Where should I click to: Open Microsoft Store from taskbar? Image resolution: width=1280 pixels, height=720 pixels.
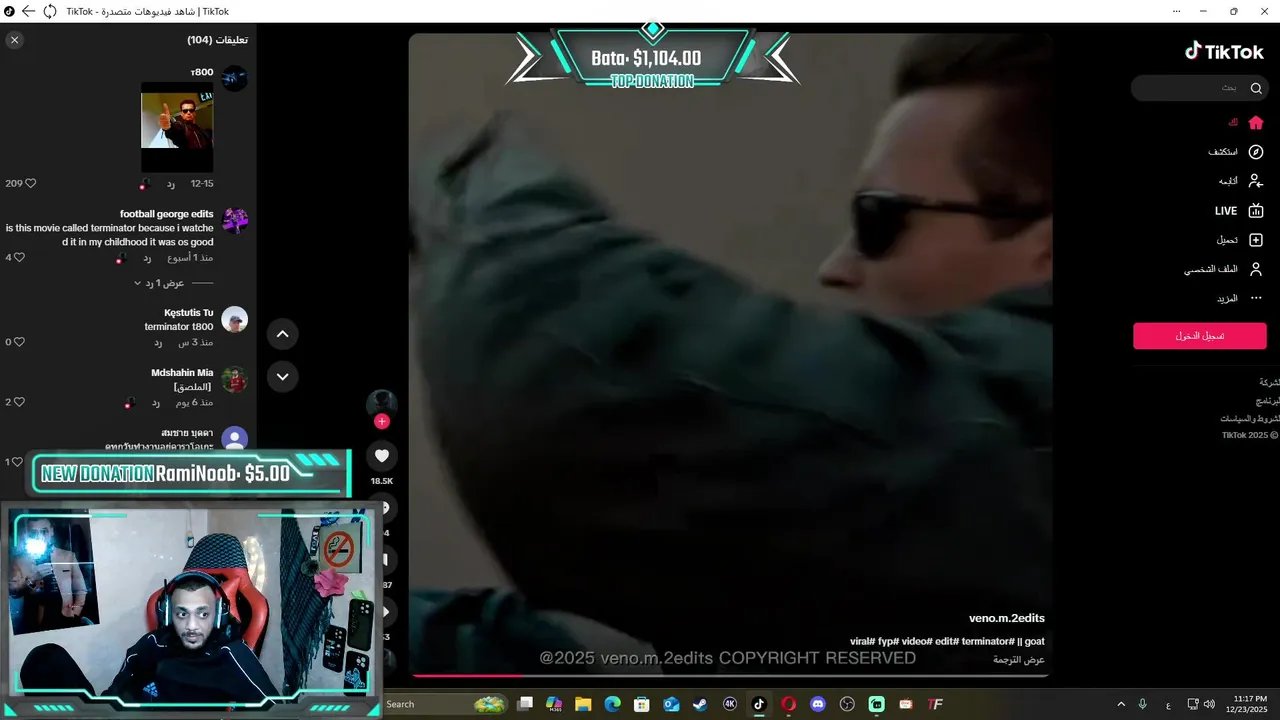[x=642, y=704]
